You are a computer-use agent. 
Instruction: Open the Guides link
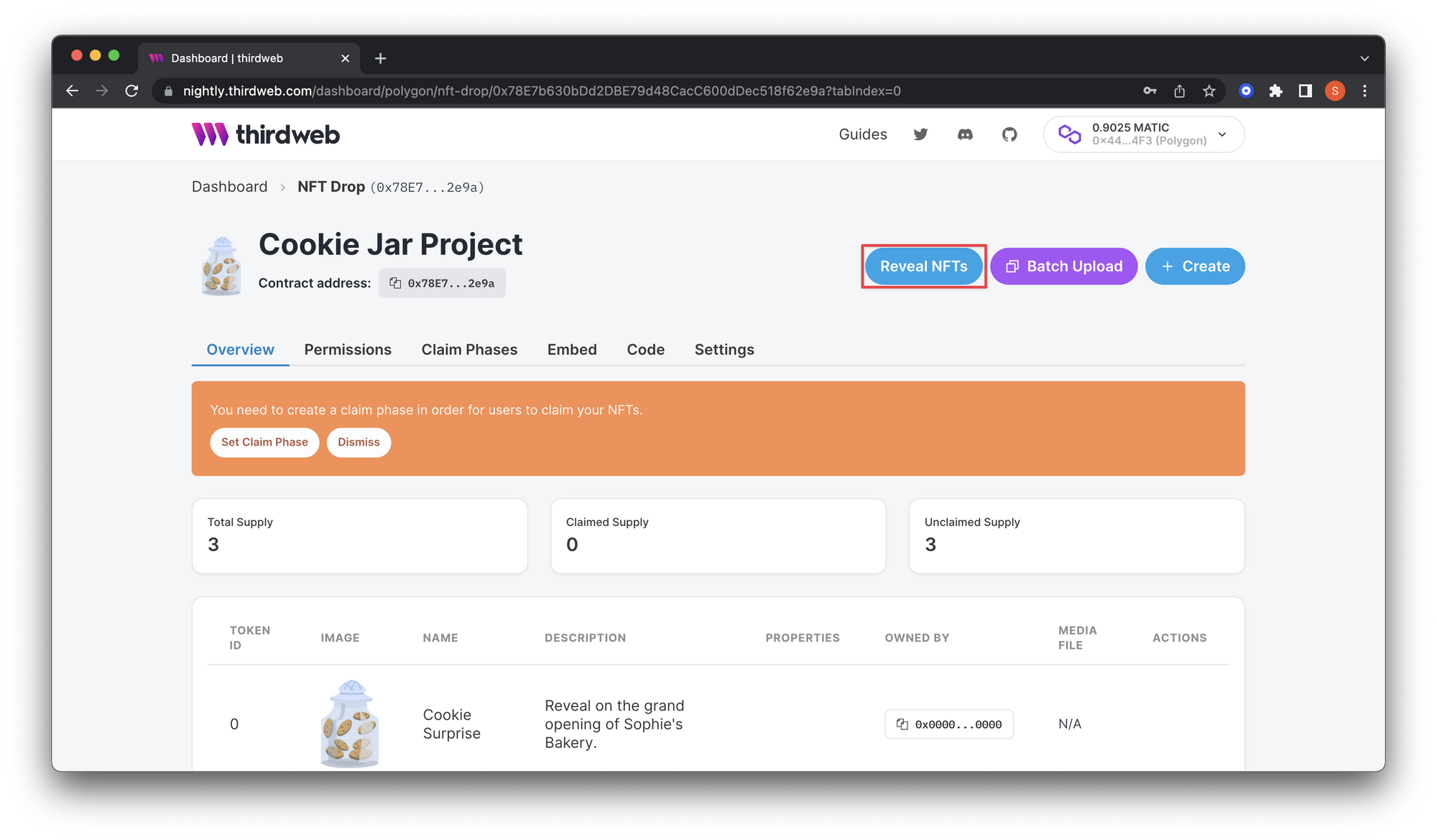coord(863,134)
